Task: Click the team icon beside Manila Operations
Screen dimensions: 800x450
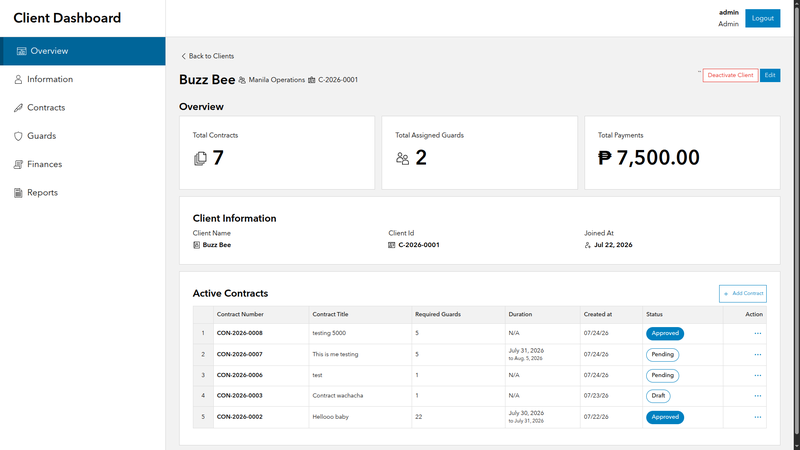Action: [x=242, y=80]
